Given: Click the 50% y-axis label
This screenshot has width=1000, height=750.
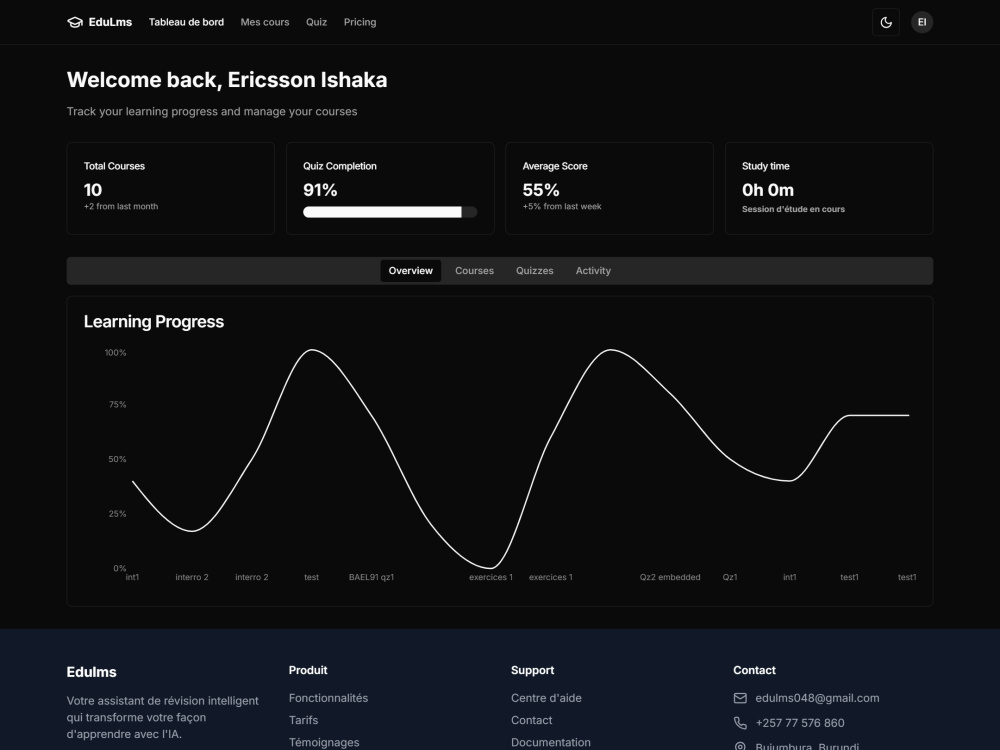Looking at the screenshot, I should (117, 459).
